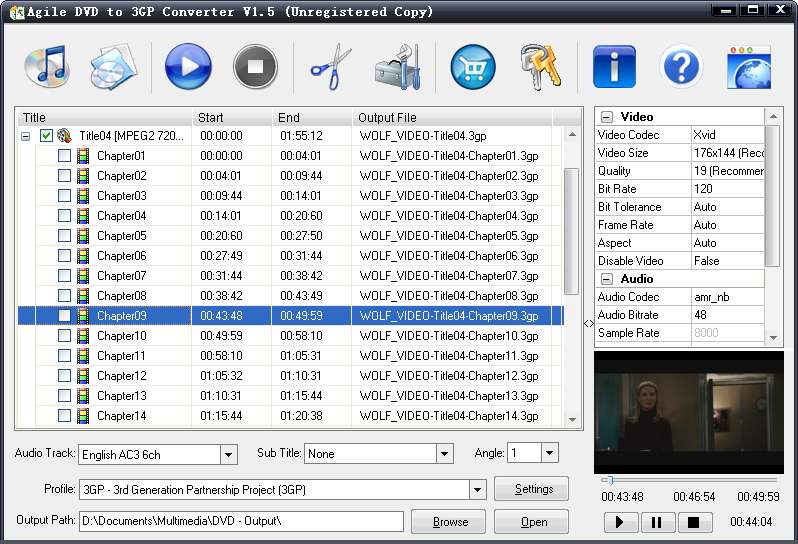Viewport: 798px width, 544px height.
Task: Click the application icon in title bar
Action: pos(17,12)
